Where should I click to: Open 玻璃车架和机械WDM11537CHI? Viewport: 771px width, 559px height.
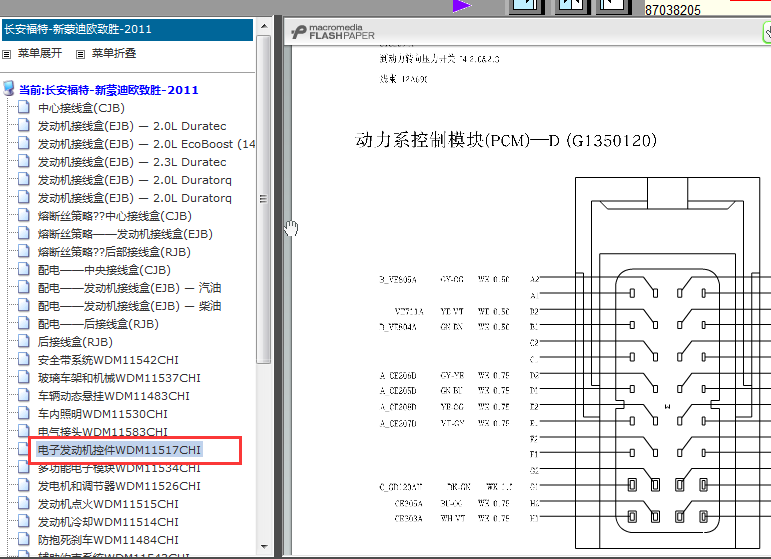click(119, 378)
